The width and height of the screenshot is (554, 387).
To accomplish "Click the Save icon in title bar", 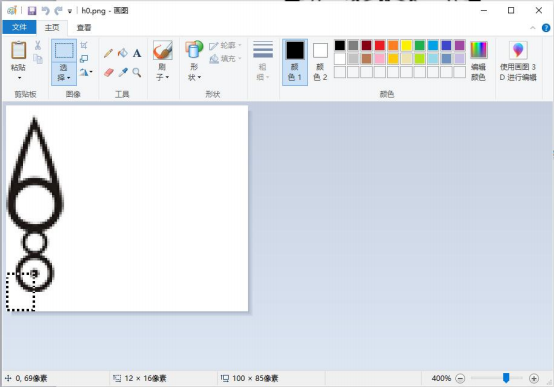I will point(32,11).
